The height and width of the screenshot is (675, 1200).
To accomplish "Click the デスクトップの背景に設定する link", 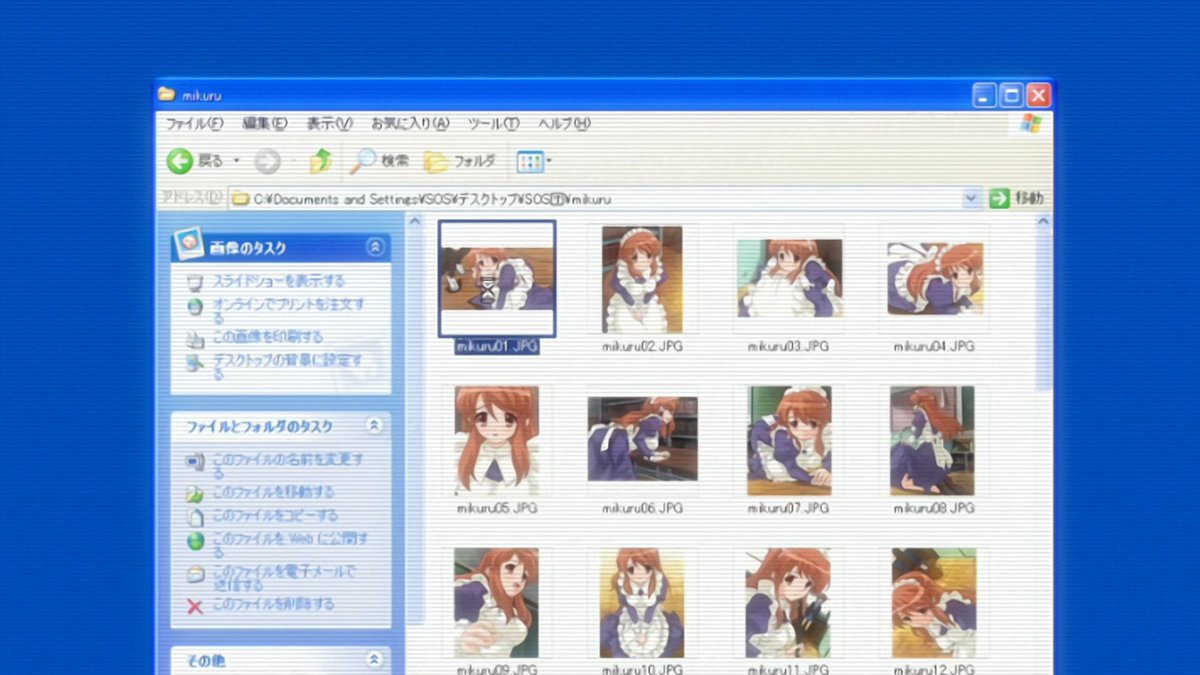I will tap(287, 367).
